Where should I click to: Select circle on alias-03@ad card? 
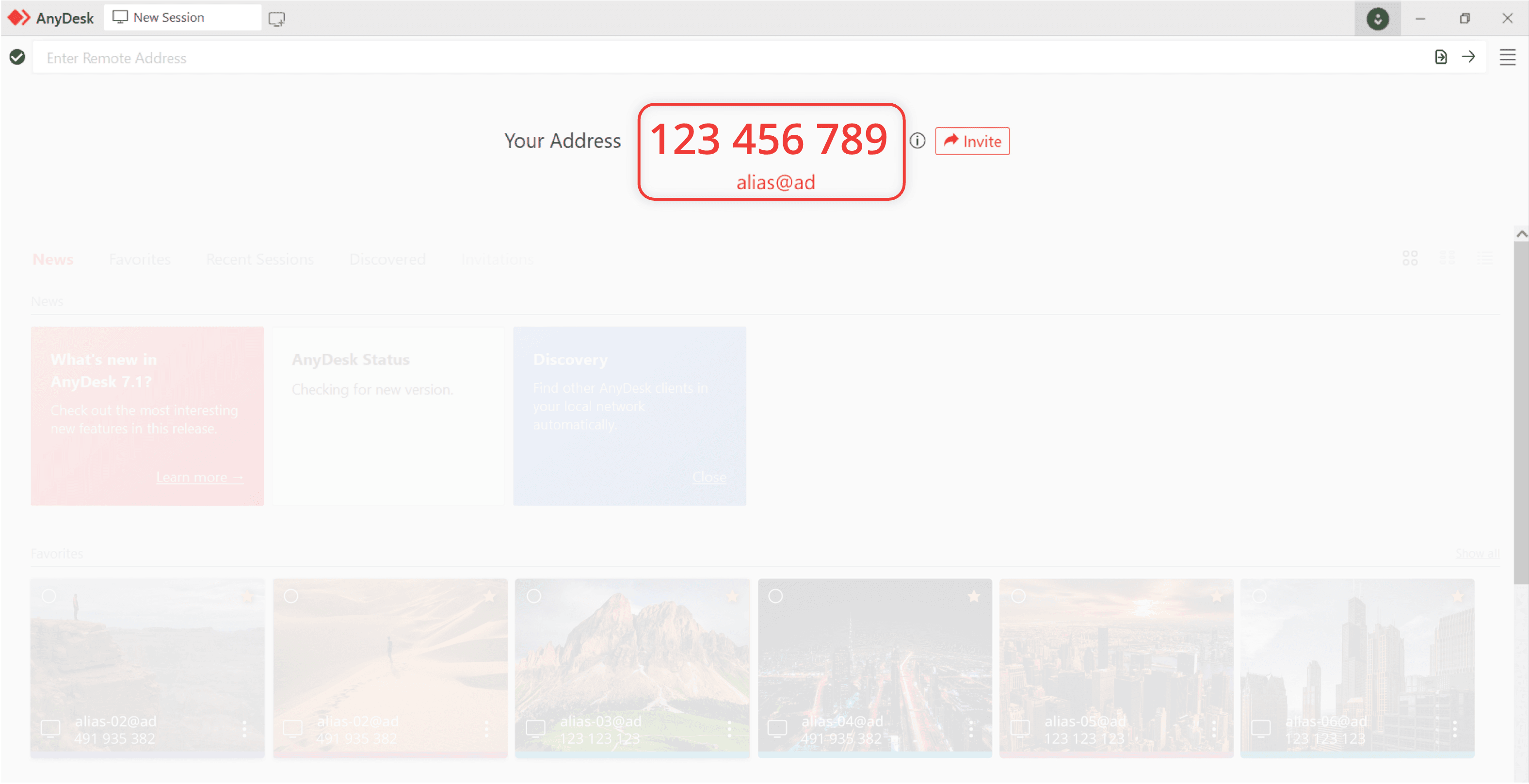533,596
